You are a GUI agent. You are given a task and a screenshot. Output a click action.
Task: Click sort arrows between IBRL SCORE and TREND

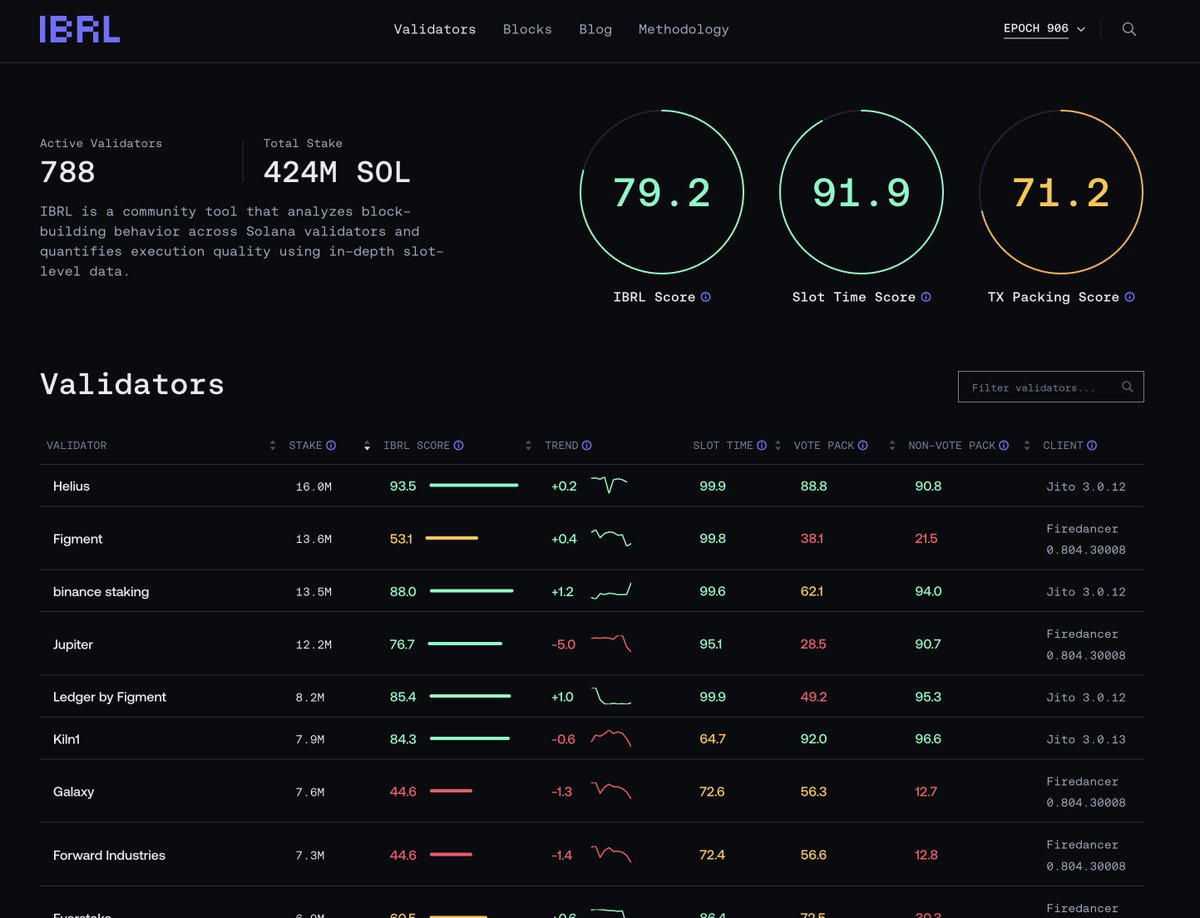(529, 446)
